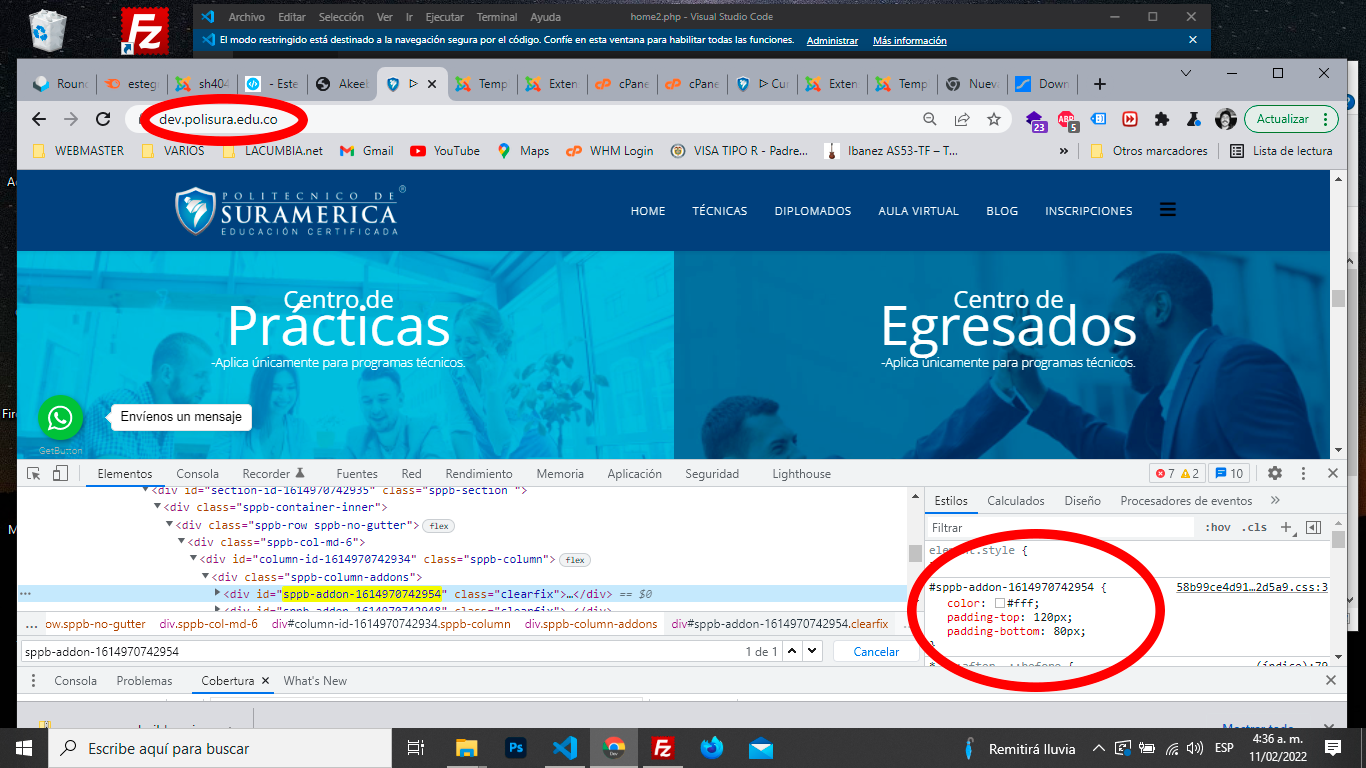1366x768 pixels.
Task: Click the Cancelar search button
Action: point(876,652)
